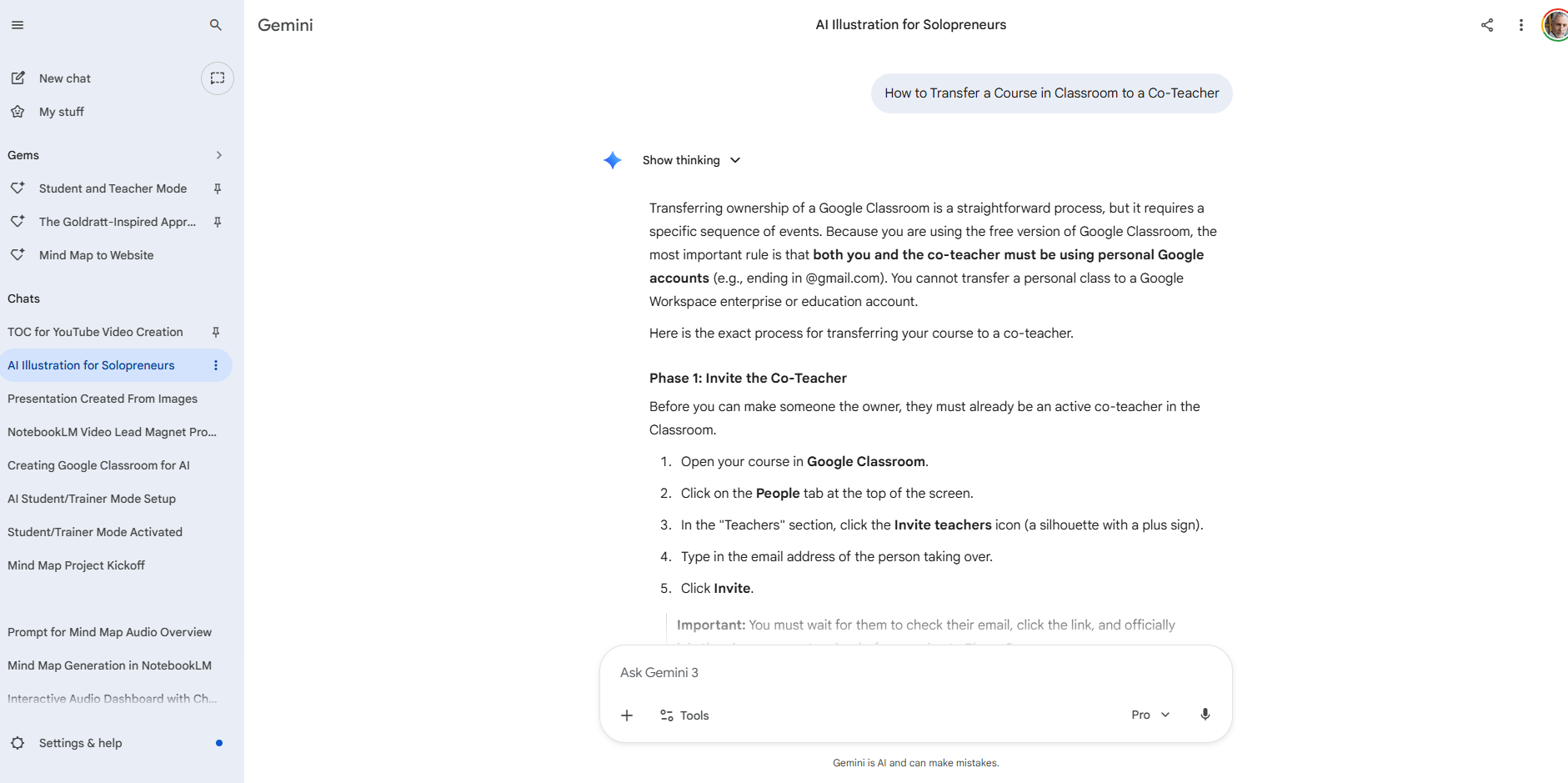Open the Mind Map Project Kickoff chat
Image resolution: width=1568 pixels, height=783 pixels.
[76, 565]
